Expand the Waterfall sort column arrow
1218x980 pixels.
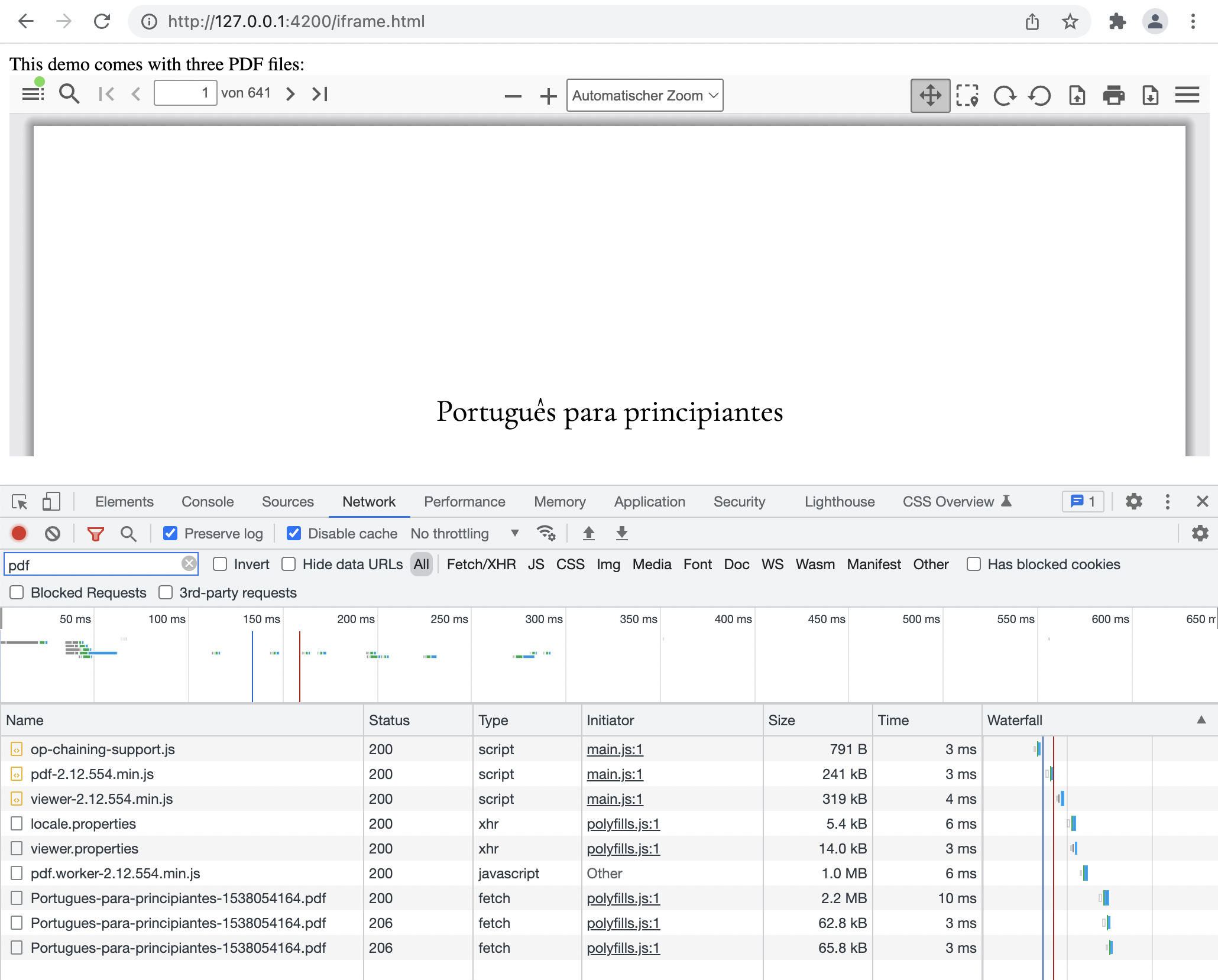point(1202,720)
